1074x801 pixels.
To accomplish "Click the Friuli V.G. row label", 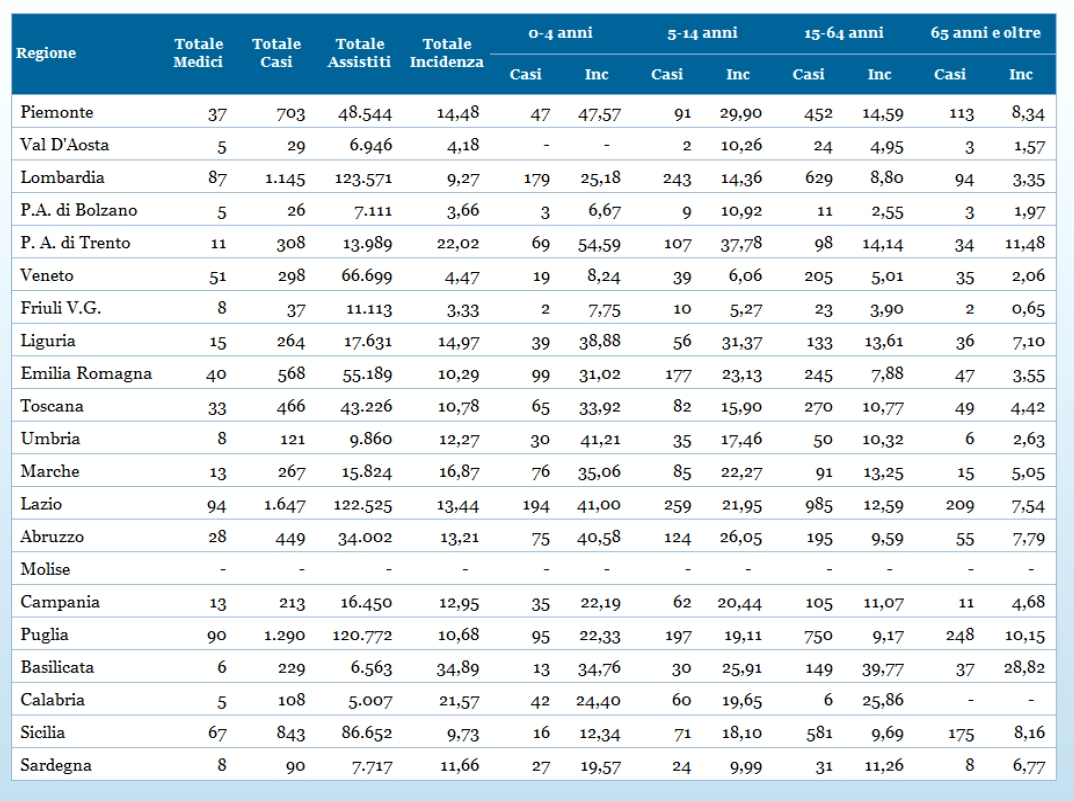I will (60, 308).
